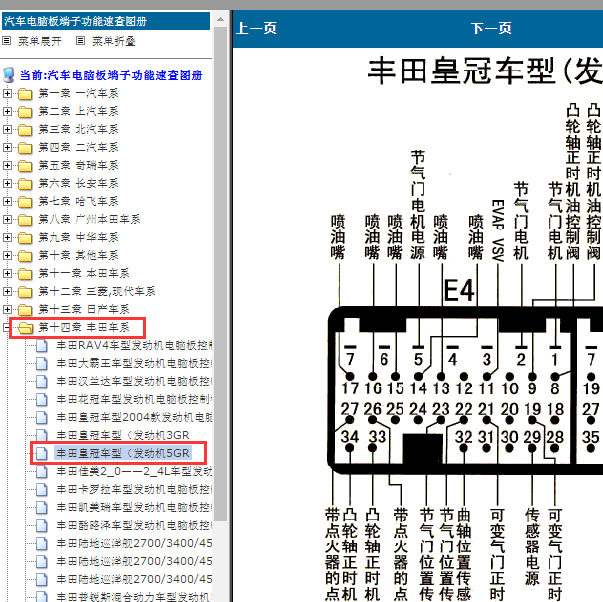
Task: Go to previous page with 上一页
Action: point(256,28)
